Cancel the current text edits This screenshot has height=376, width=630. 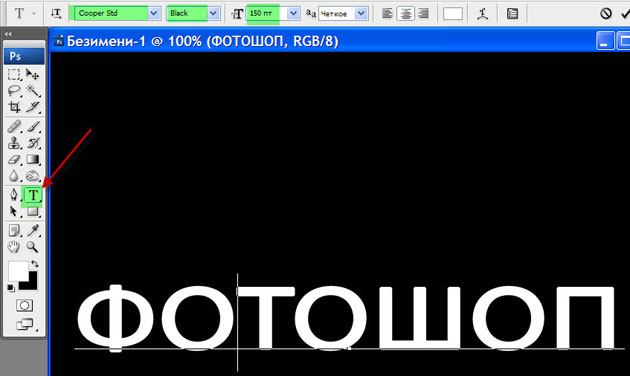click(x=605, y=14)
